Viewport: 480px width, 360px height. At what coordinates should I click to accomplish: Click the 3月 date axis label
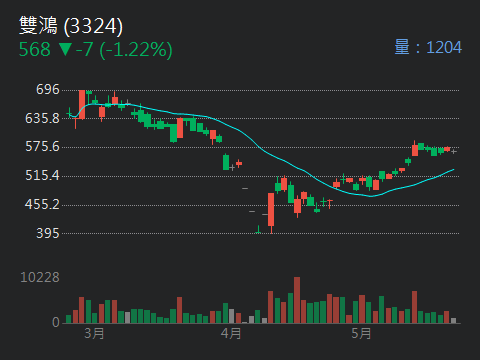coord(94,333)
